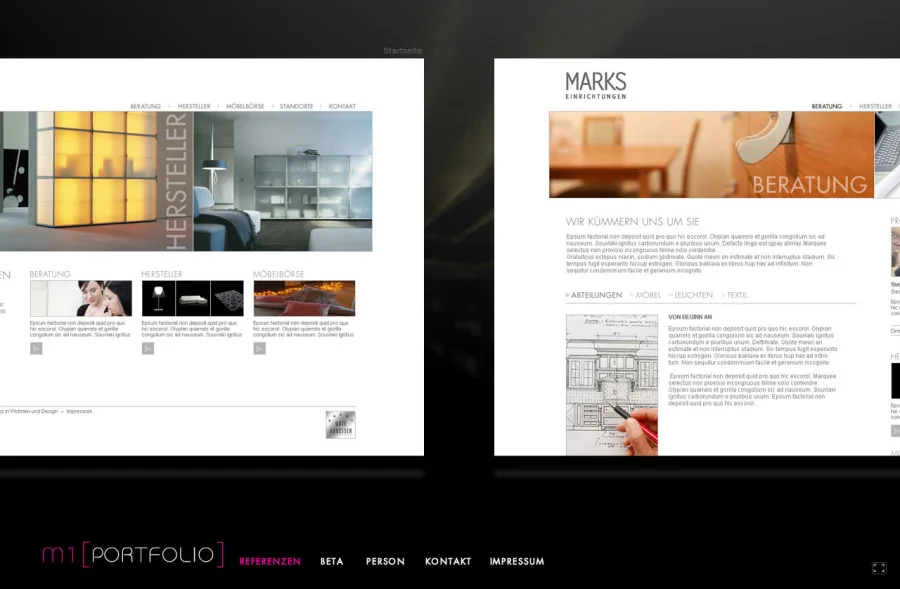This screenshot has height=589, width=900.
Task: Click the m1 Portfolio logo
Action: coord(132,556)
